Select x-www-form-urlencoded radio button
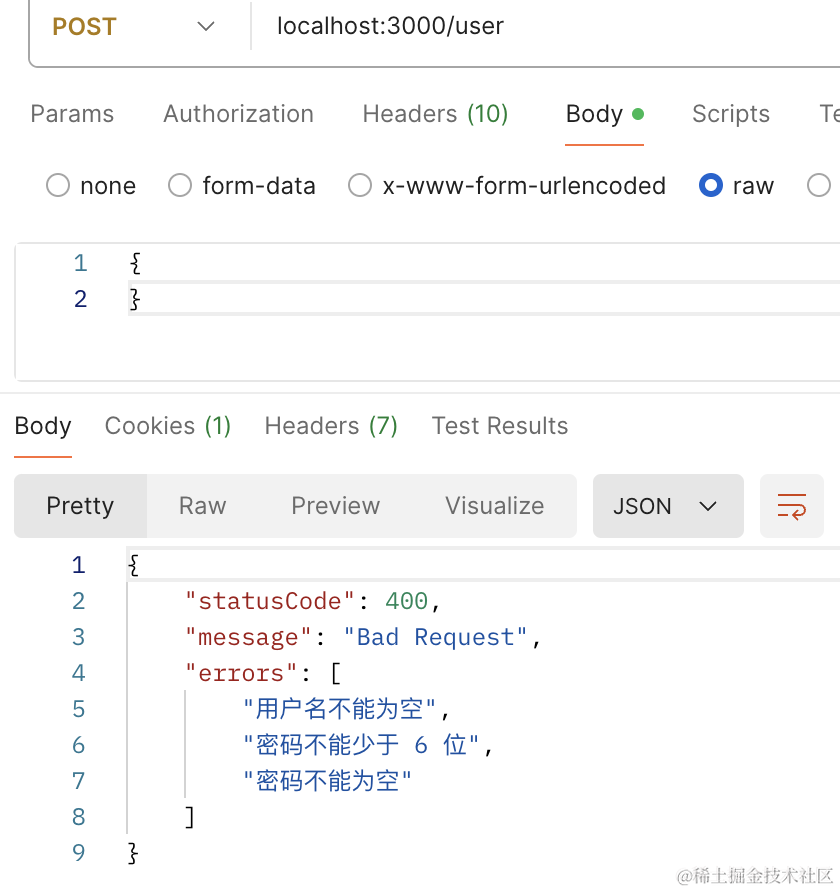The height and width of the screenshot is (892, 840). point(360,186)
